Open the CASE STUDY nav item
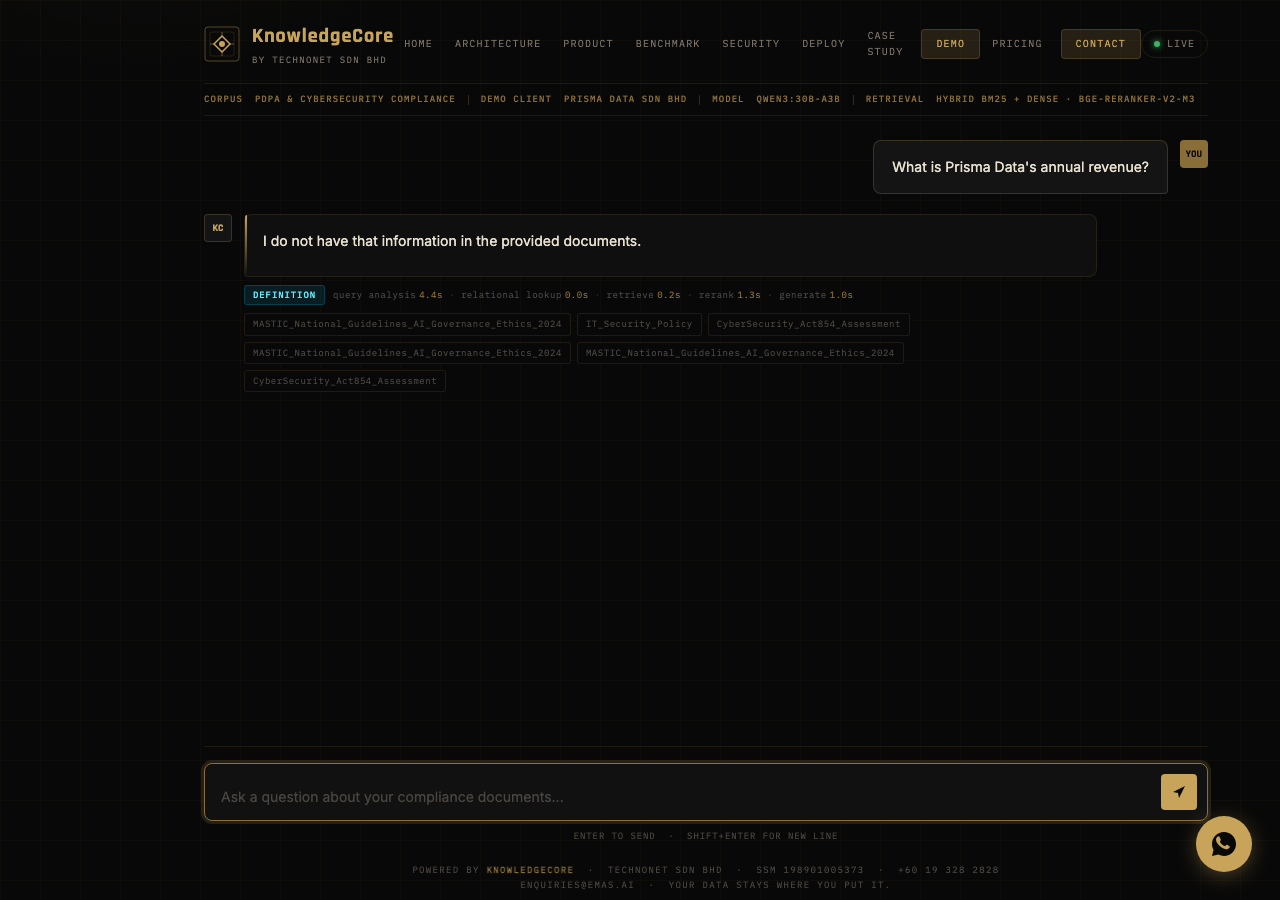Image resolution: width=1280 pixels, height=900 pixels. point(885,44)
